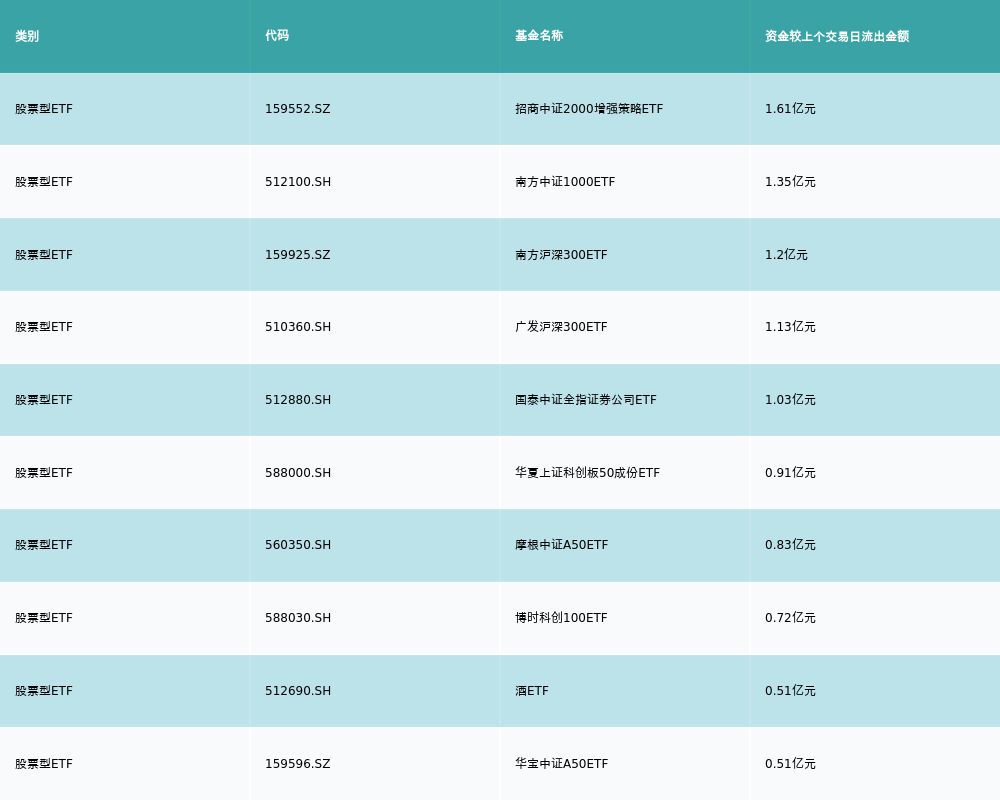Click the 酒ETF fund name
The height and width of the screenshot is (800, 1000).
[x=532, y=691]
